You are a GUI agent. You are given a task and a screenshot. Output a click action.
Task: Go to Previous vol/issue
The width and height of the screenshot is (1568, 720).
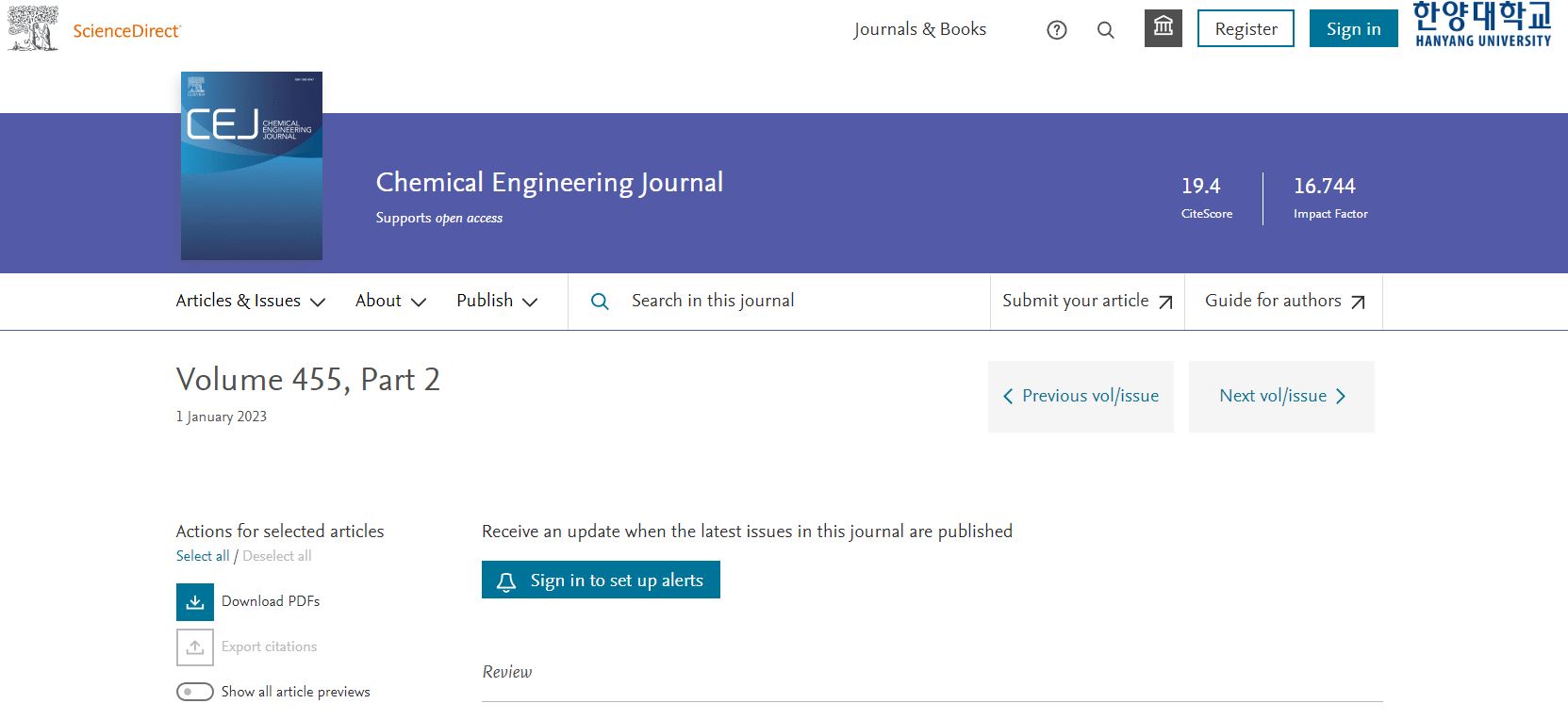[x=1081, y=396]
